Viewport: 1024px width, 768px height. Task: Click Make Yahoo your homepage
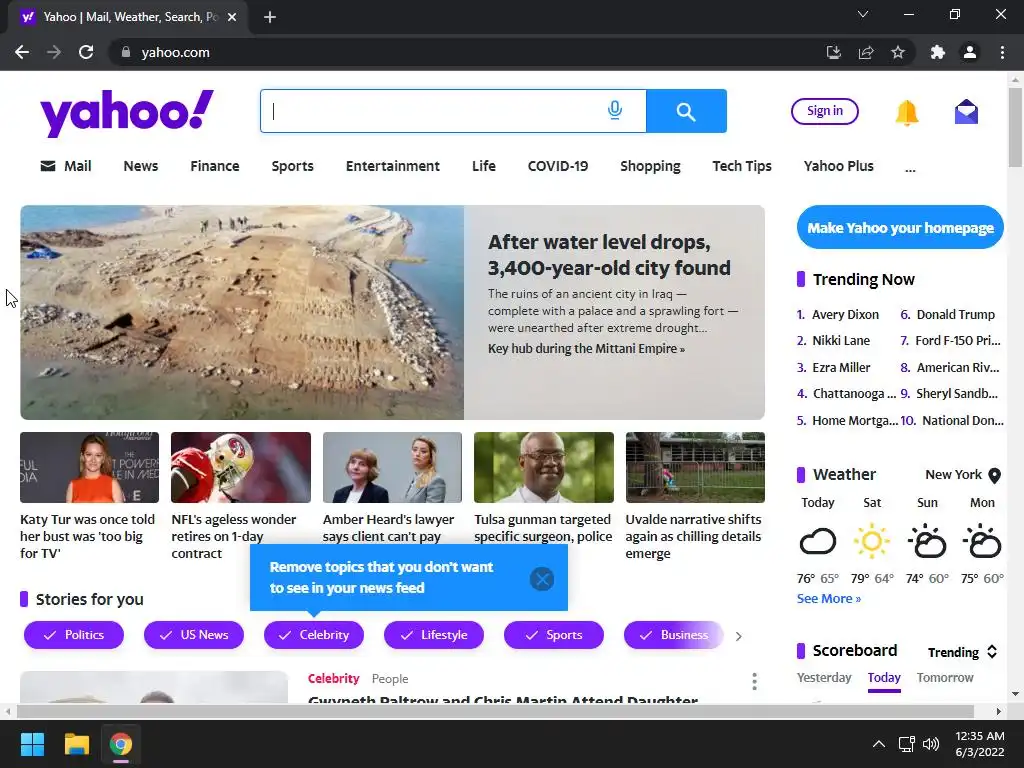tap(900, 227)
